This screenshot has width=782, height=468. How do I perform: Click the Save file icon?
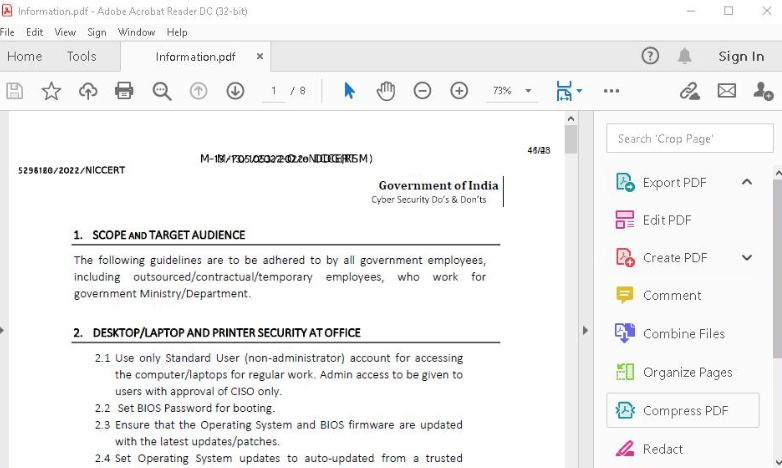coord(14,91)
